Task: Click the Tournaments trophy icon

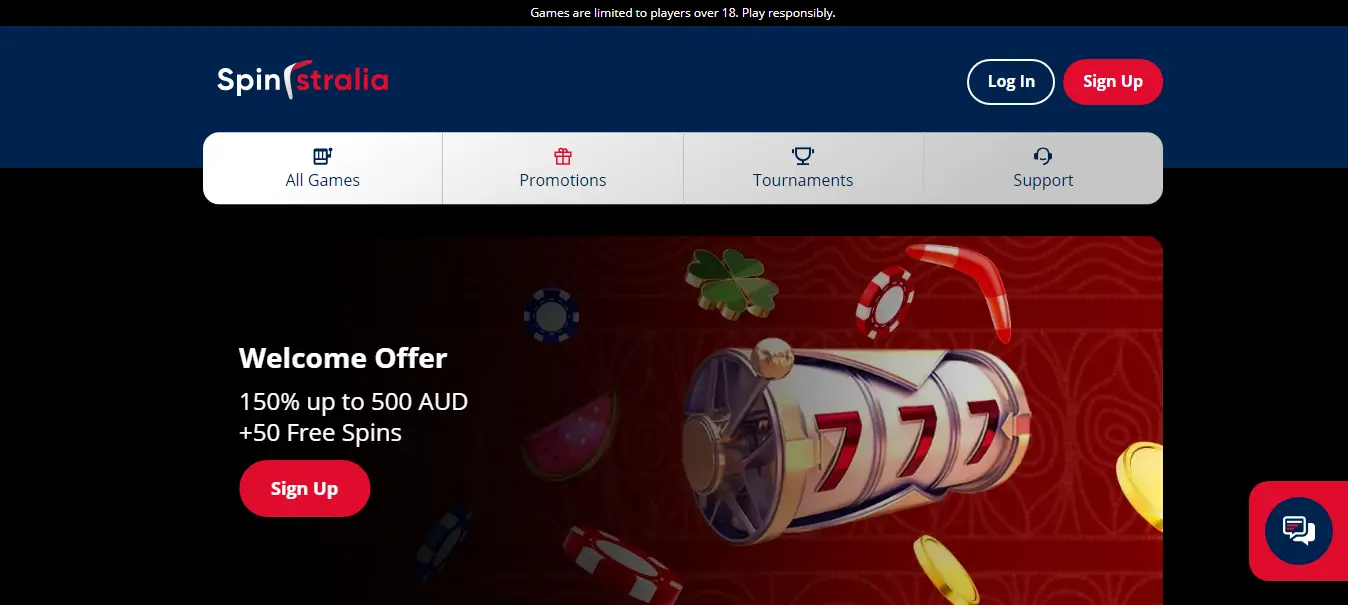Action: pyautogui.click(x=803, y=156)
